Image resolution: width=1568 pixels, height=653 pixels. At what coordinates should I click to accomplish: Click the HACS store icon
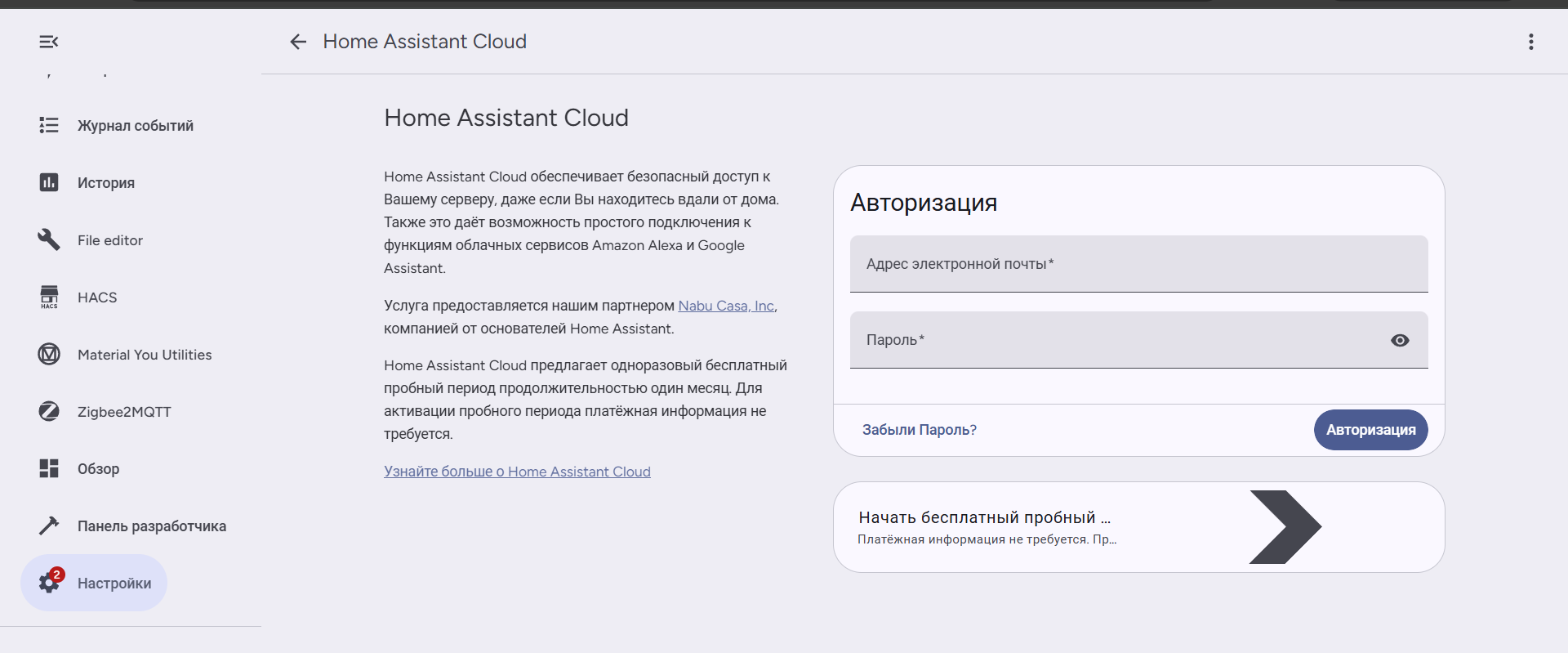click(49, 297)
